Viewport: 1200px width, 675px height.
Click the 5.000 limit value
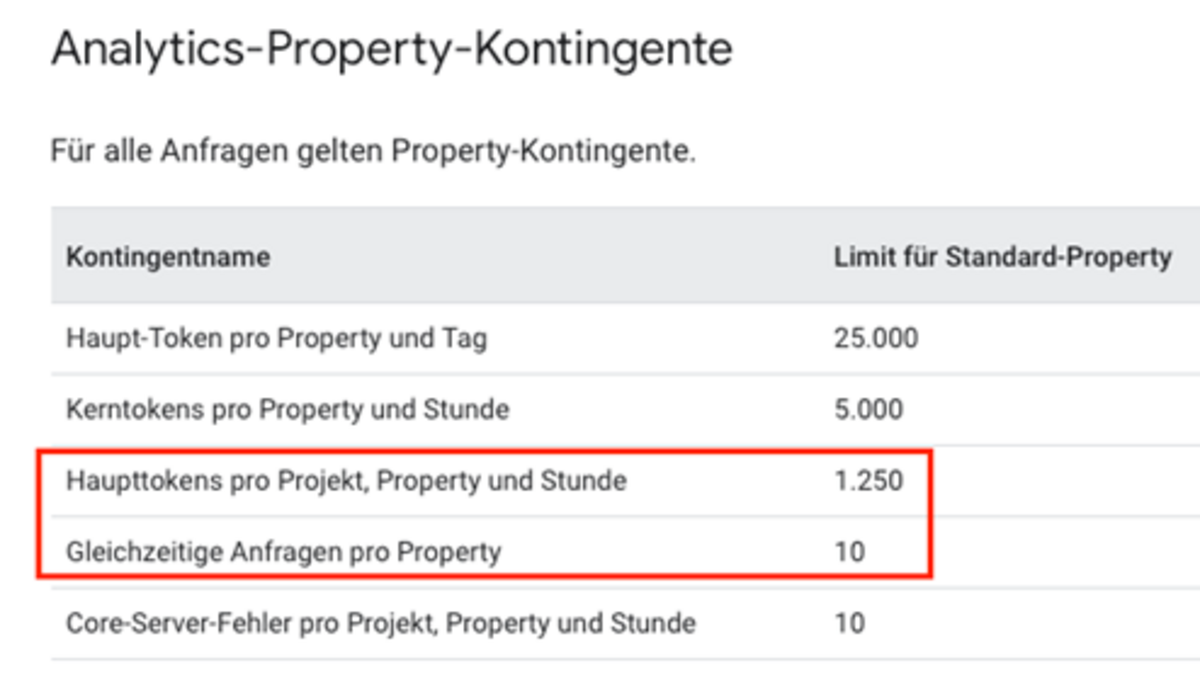tap(868, 409)
